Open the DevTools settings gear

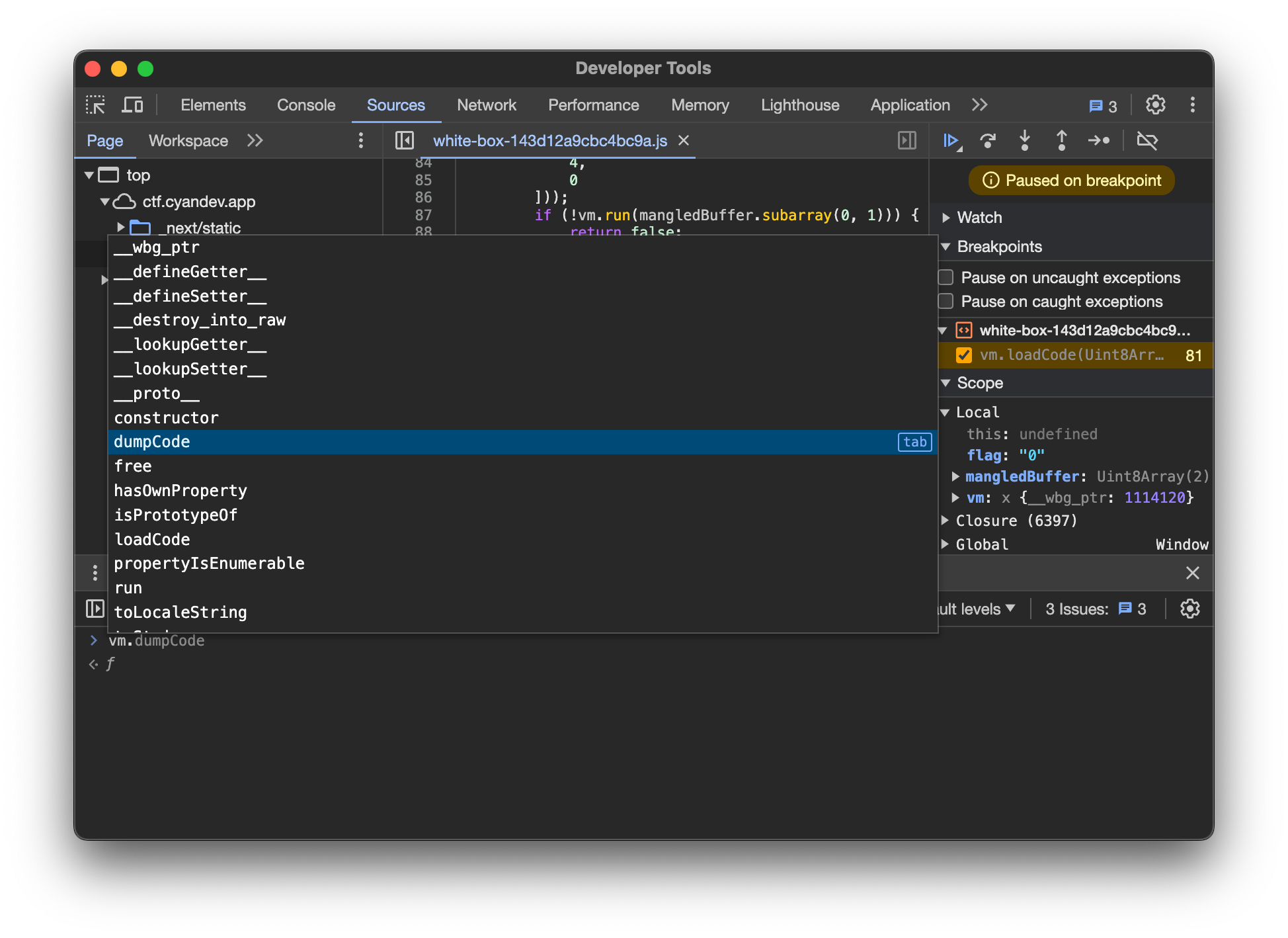pyautogui.click(x=1155, y=105)
